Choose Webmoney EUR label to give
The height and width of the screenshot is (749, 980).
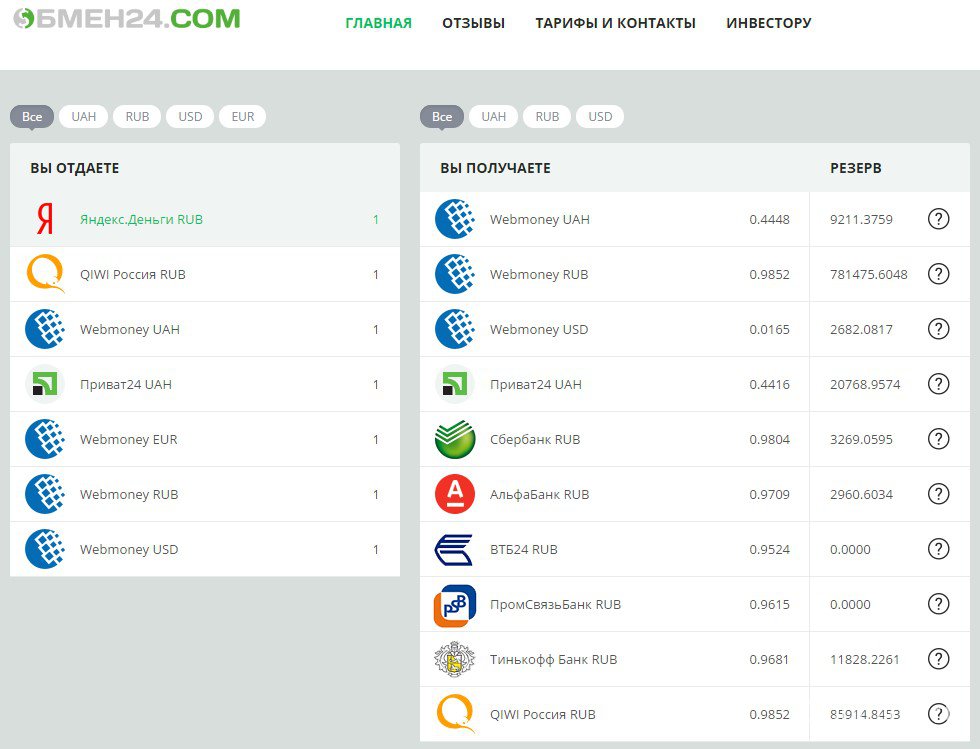point(129,440)
